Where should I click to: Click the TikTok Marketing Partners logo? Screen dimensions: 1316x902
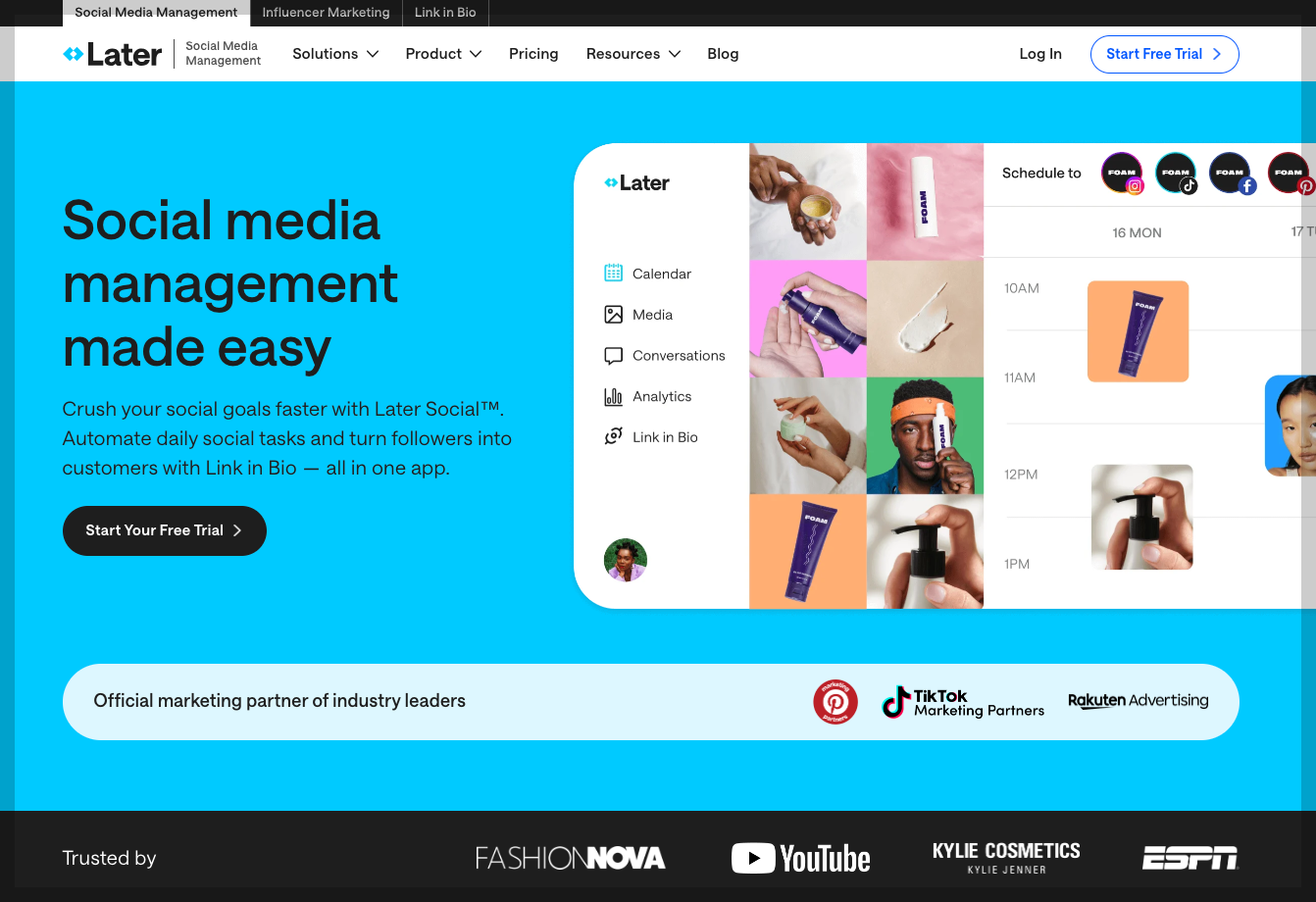point(963,702)
